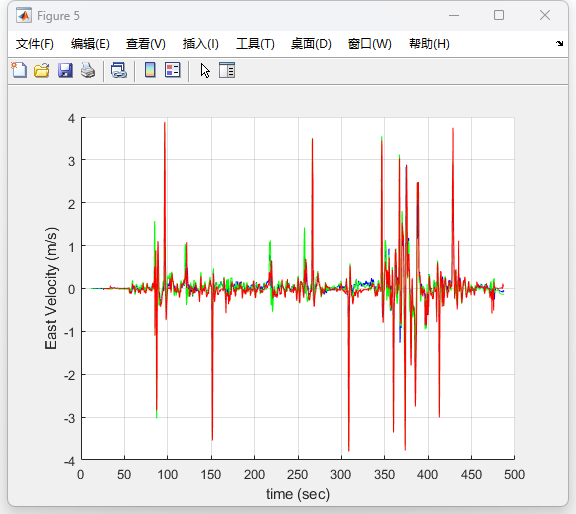Image resolution: width=576 pixels, height=514 pixels.
Task: Toggle the Edit Plot arrow tool
Action: 205,70
